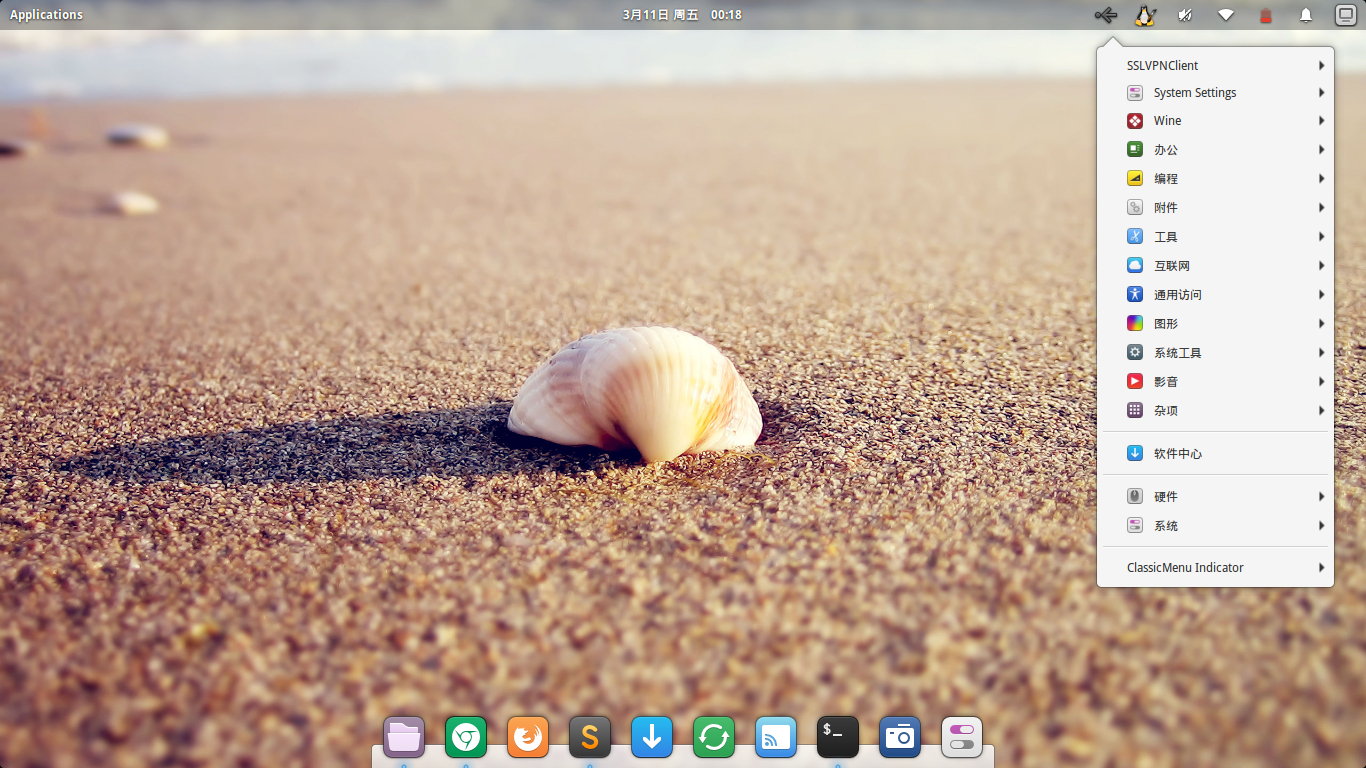Toggle the muted volume indicator
1366x768 pixels.
point(1185,15)
